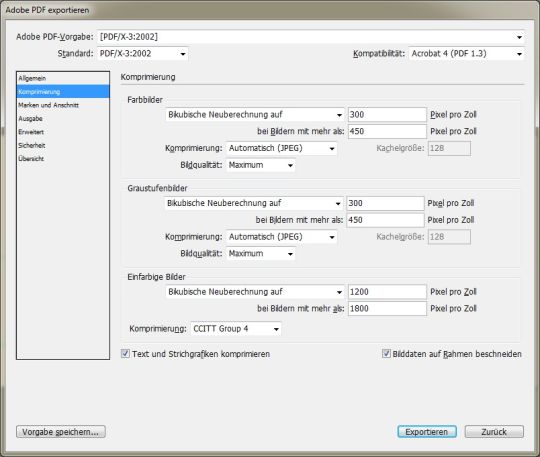This screenshot has height=457, width=540.
Task: Uncheck Bilddaten auf Rahmen beschneiden
Action: tap(386, 354)
